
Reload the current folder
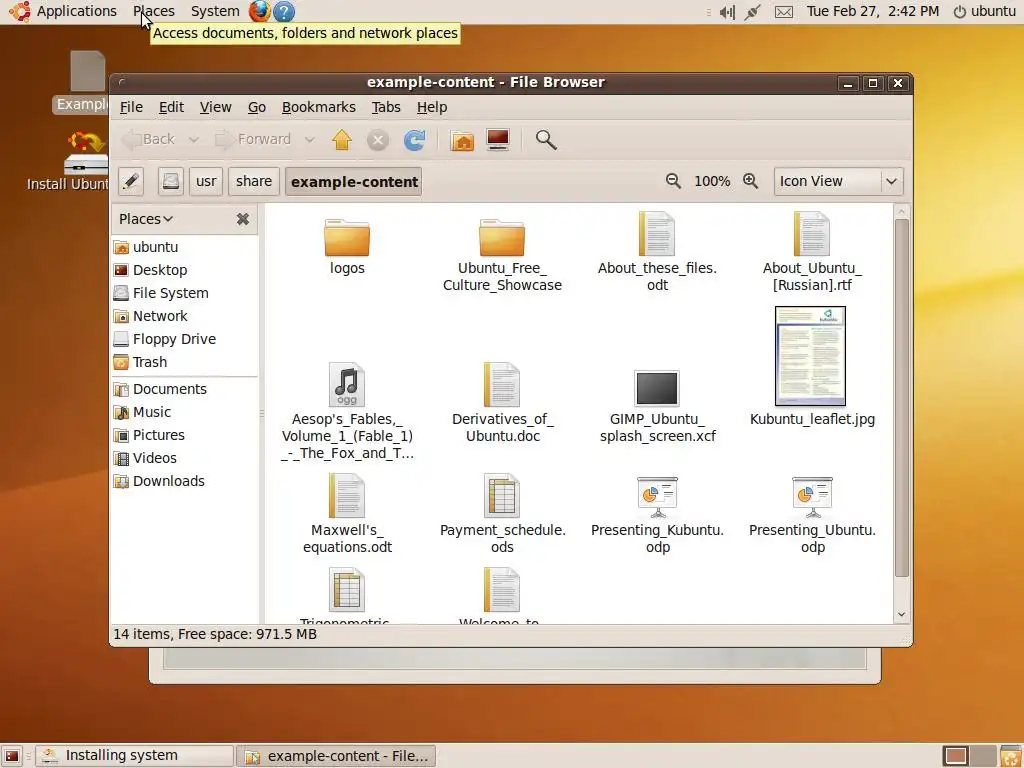point(415,140)
